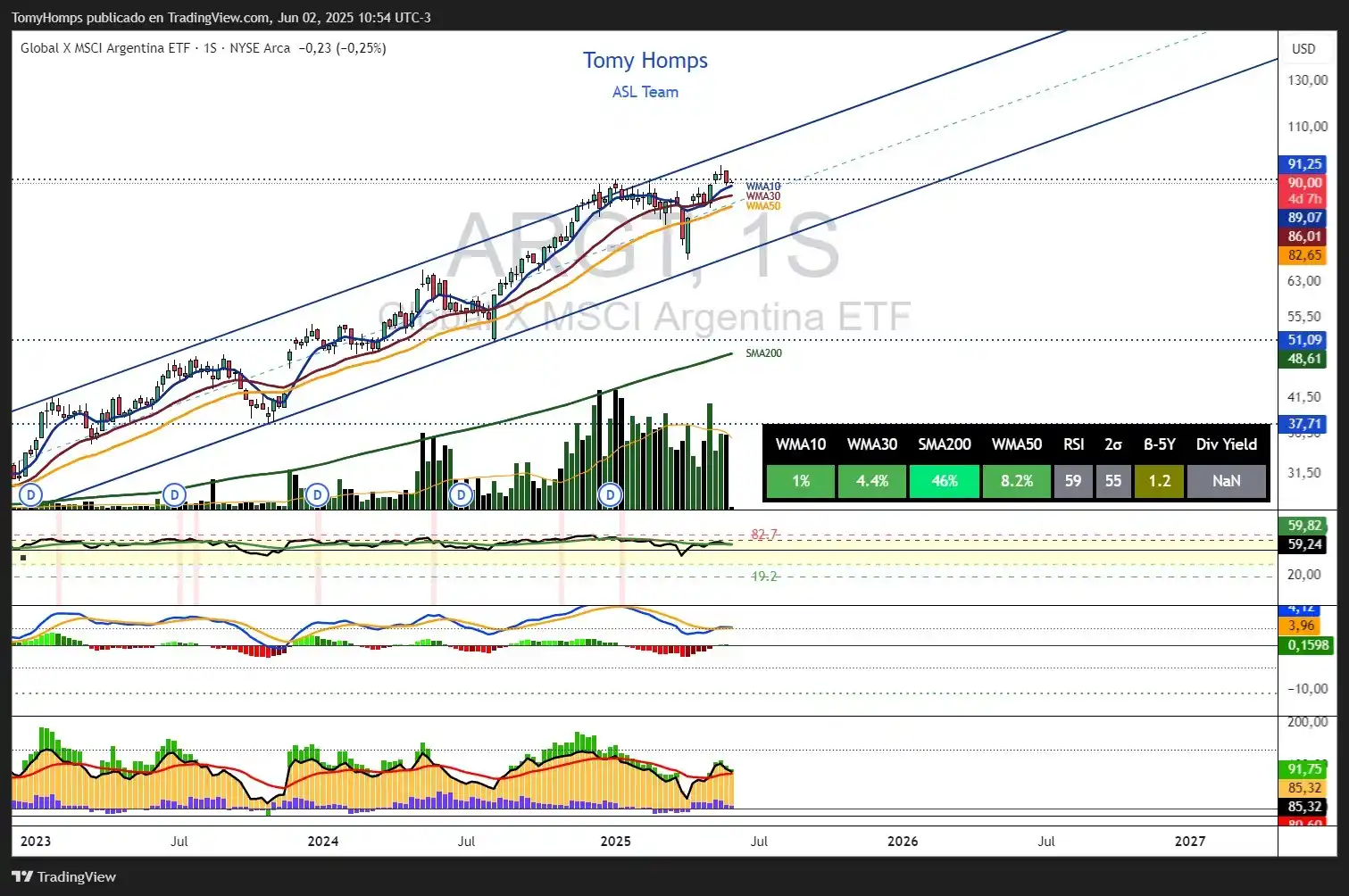The height and width of the screenshot is (896, 1349).
Task: Click the 2025 label on time axis
Action: [x=616, y=841]
